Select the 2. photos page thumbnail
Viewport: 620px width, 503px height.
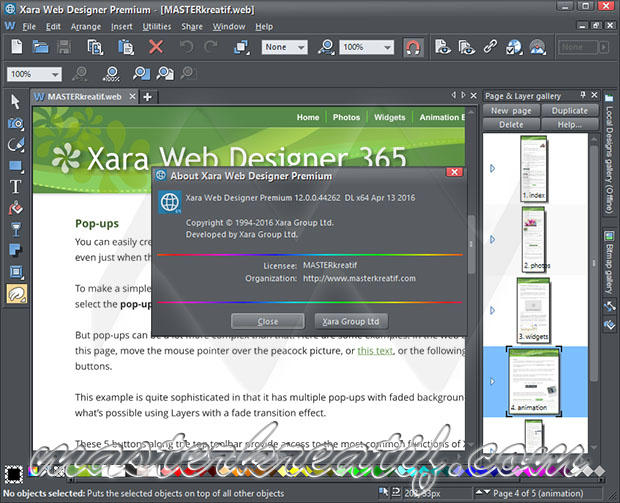tap(534, 239)
